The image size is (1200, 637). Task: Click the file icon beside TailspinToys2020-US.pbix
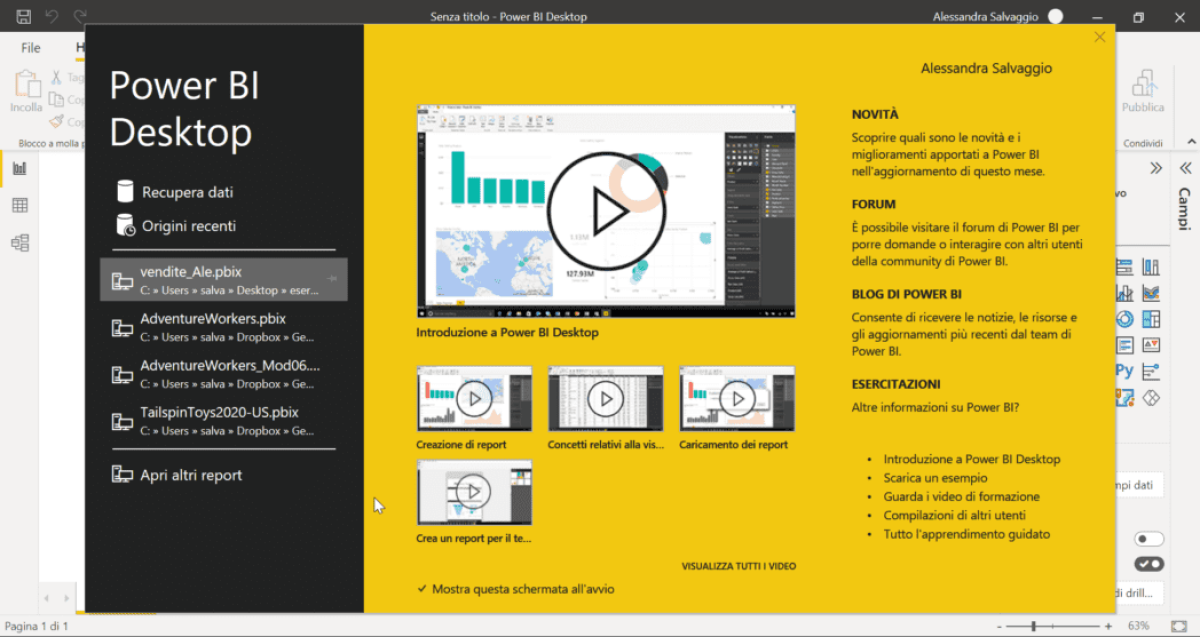pos(122,421)
